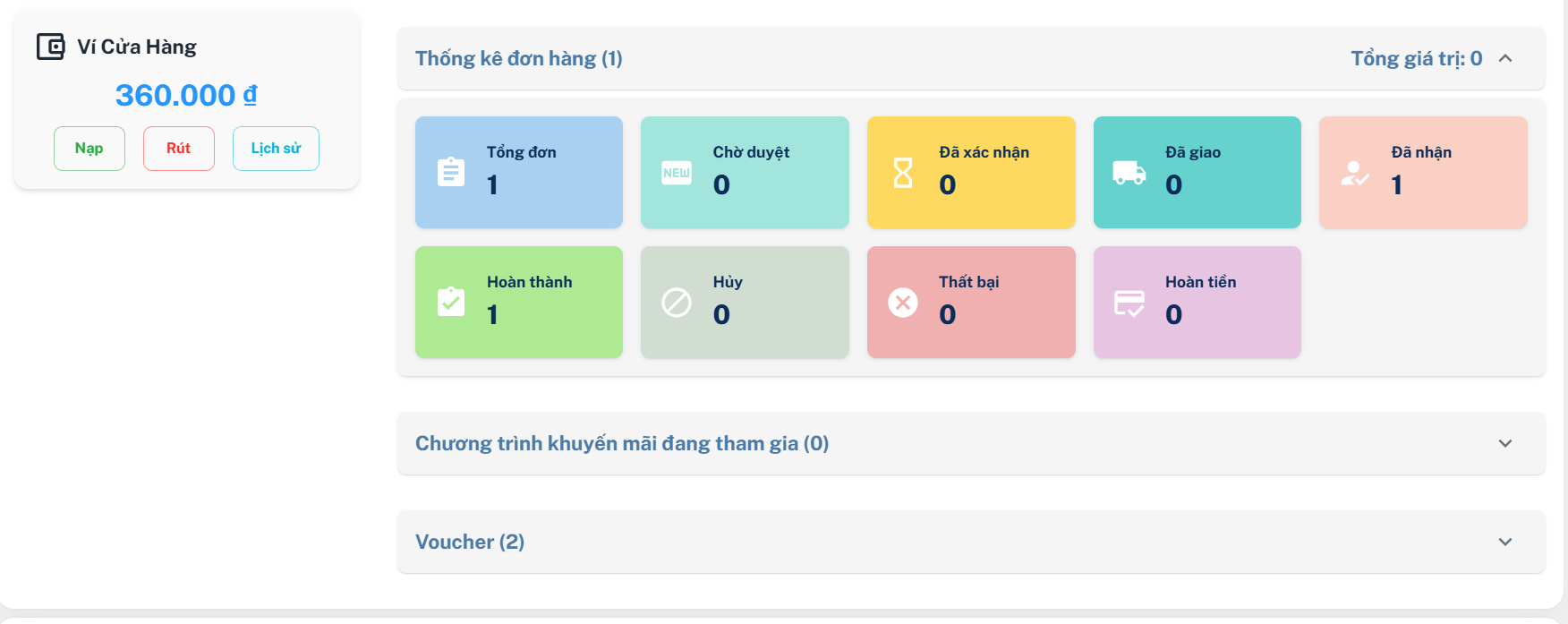Click the card check icon in Hoàn tiền

coord(1129,303)
